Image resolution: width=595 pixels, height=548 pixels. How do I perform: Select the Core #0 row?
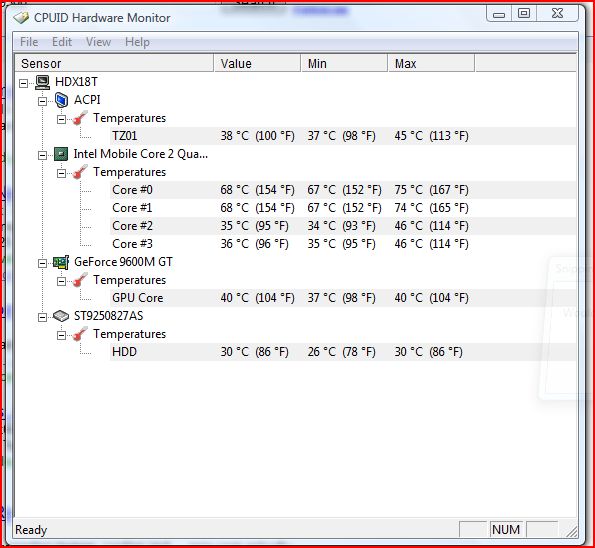click(x=343, y=190)
